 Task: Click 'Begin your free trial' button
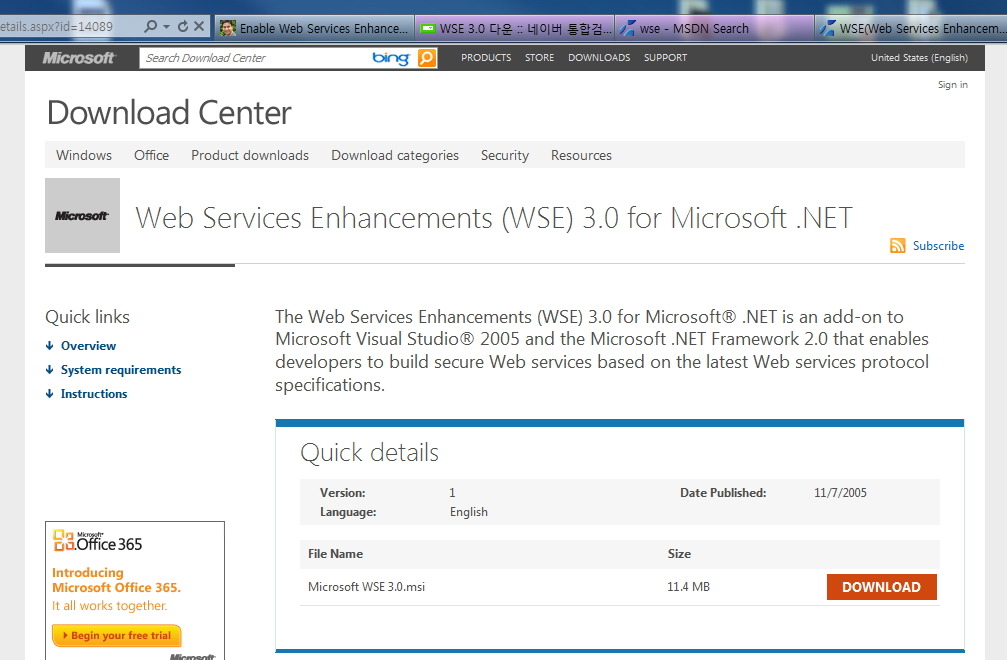pyautogui.click(x=116, y=635)
